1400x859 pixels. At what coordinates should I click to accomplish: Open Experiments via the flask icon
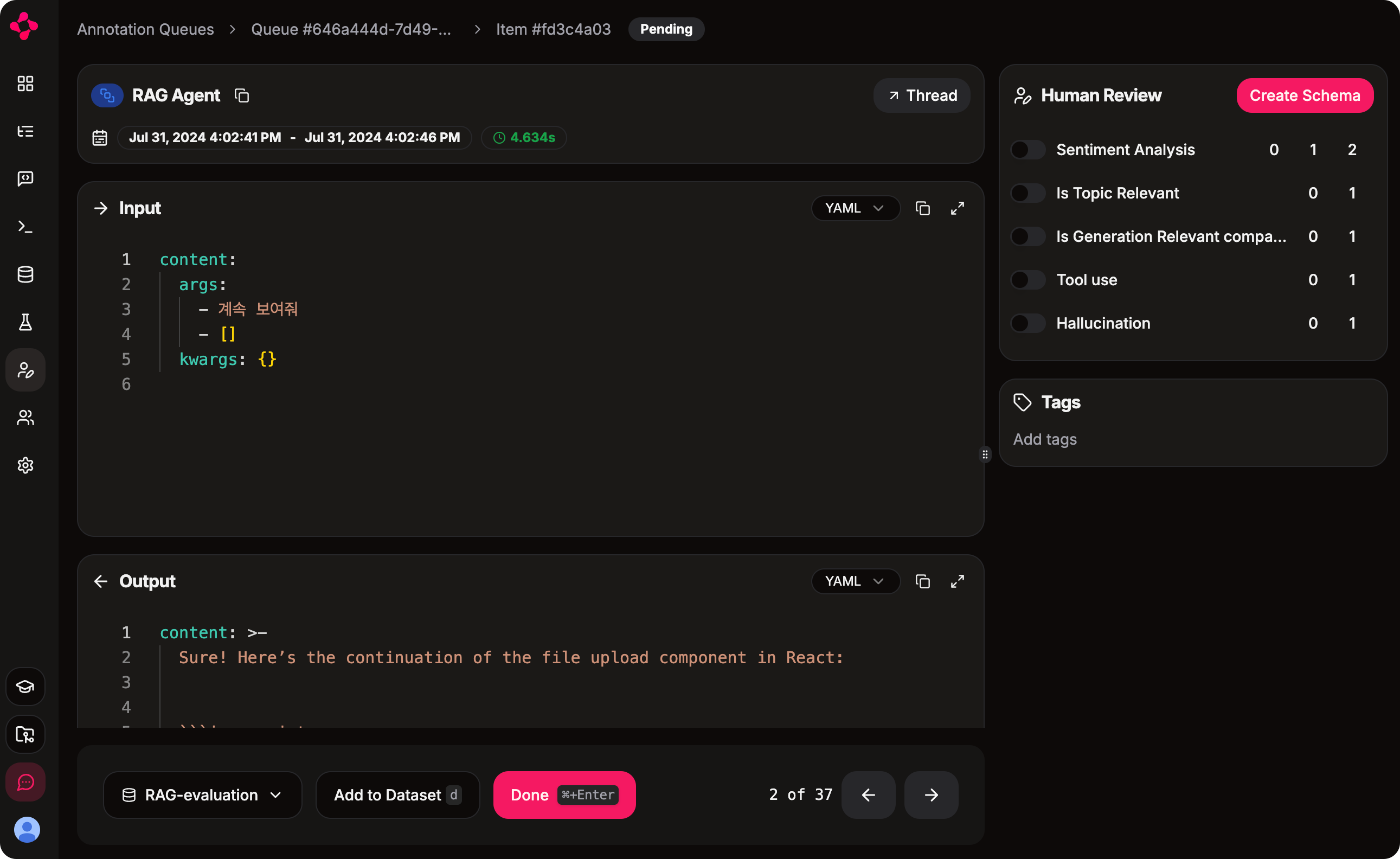pos(25,322)
